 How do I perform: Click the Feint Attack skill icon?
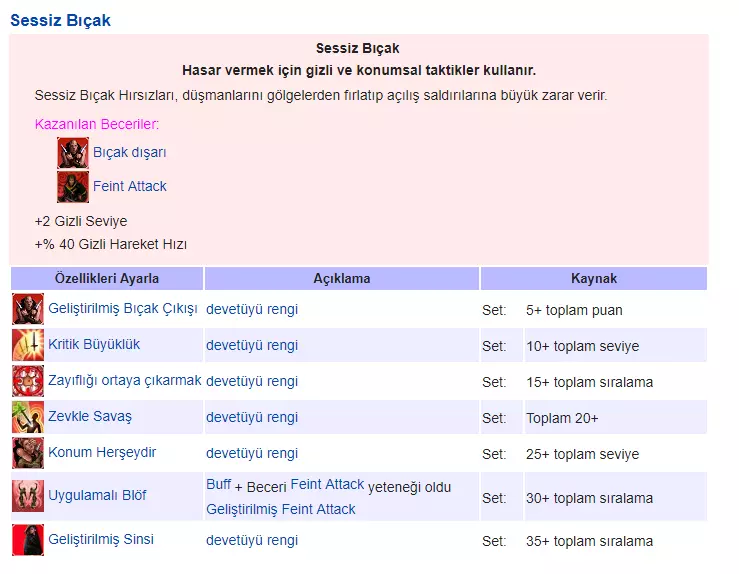[73, 187]
